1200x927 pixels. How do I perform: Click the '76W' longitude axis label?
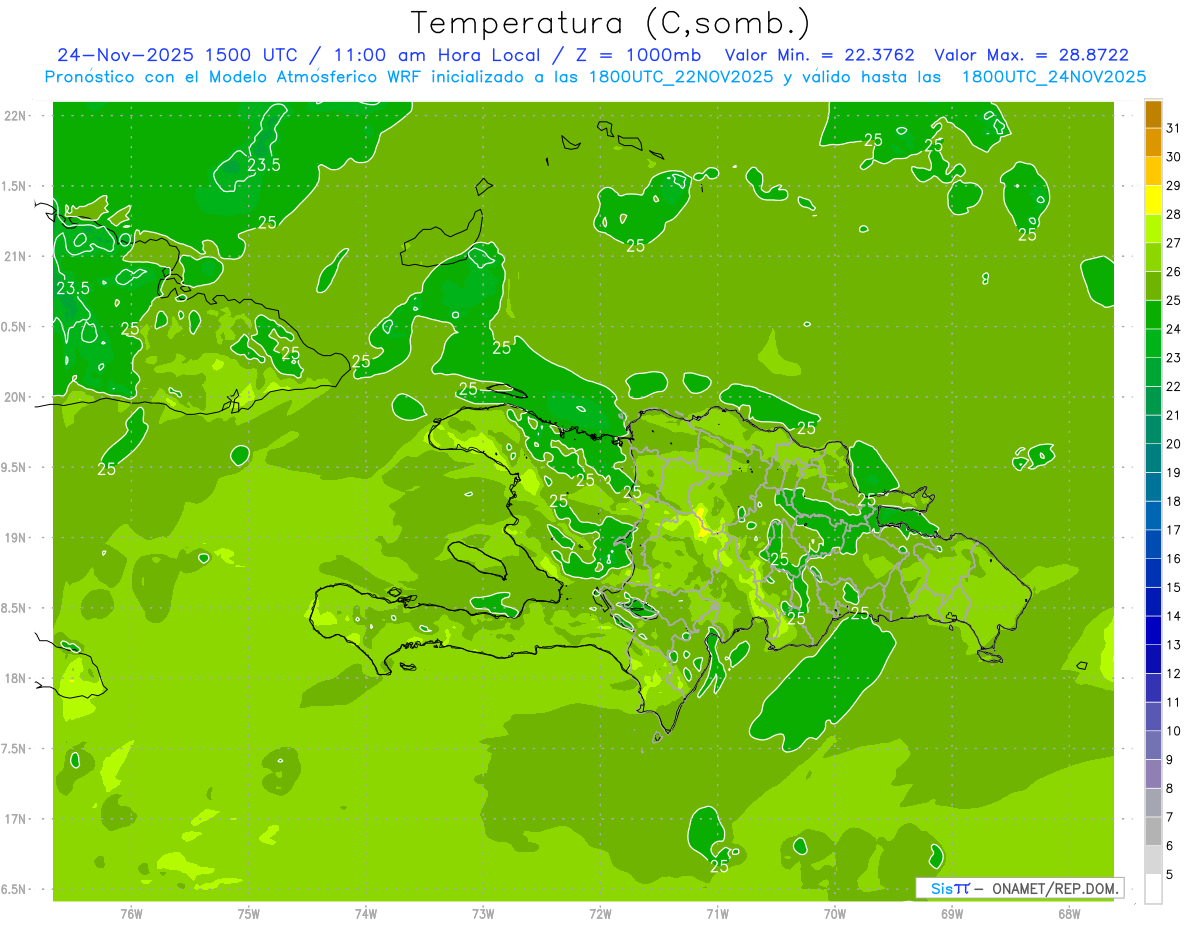pos(131,913)
